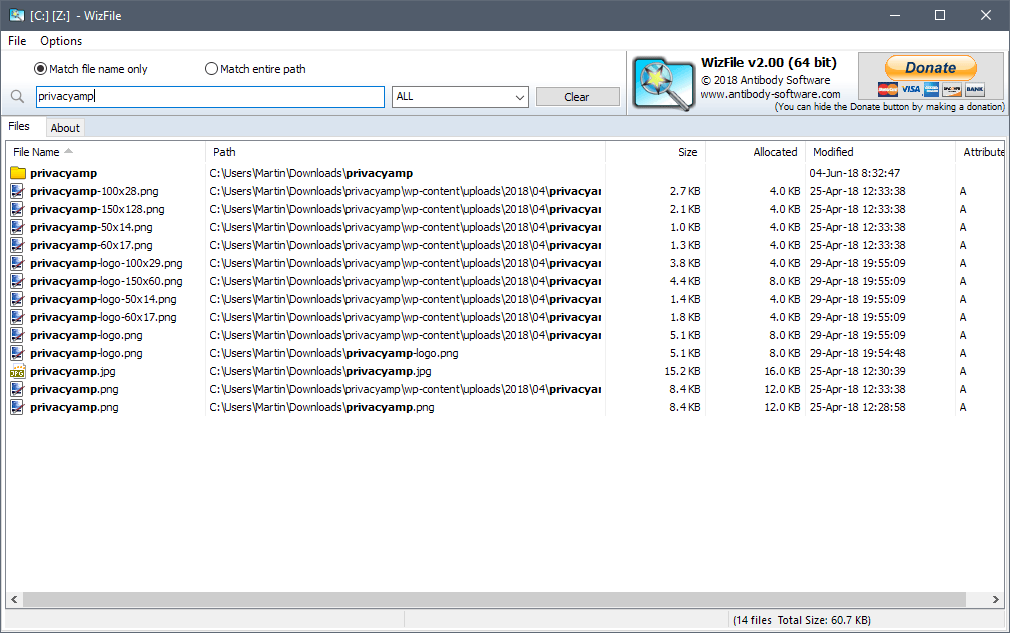Click the 3.8 KB size cell

(685, 263)
